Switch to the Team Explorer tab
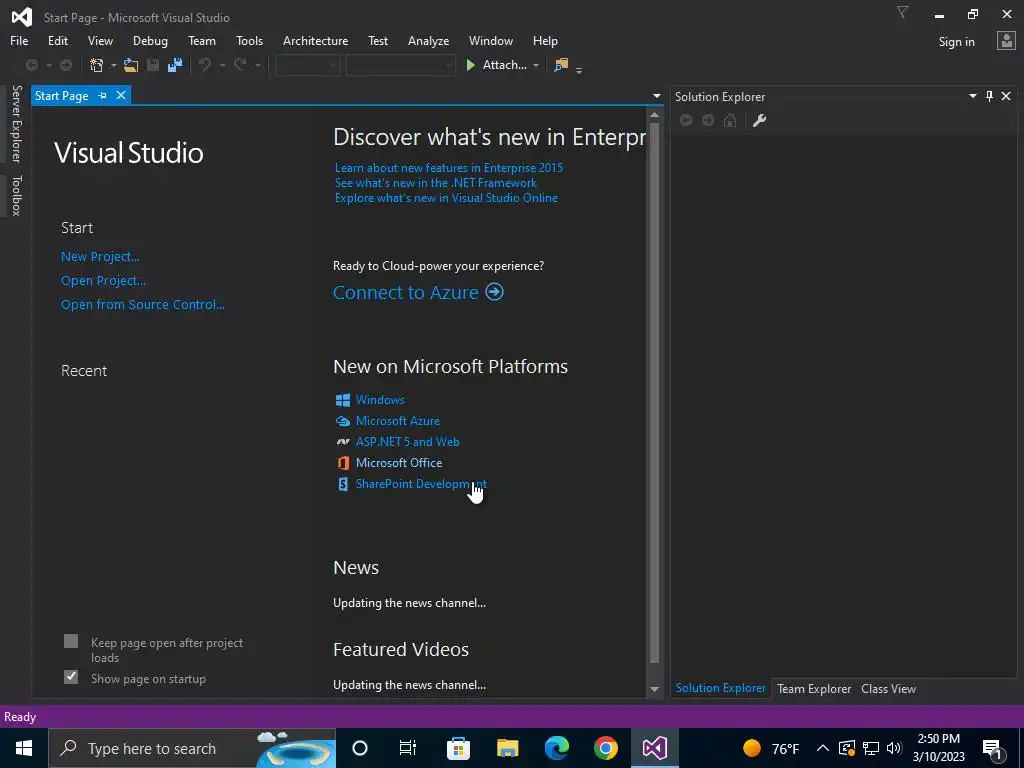 pos(814,688)
